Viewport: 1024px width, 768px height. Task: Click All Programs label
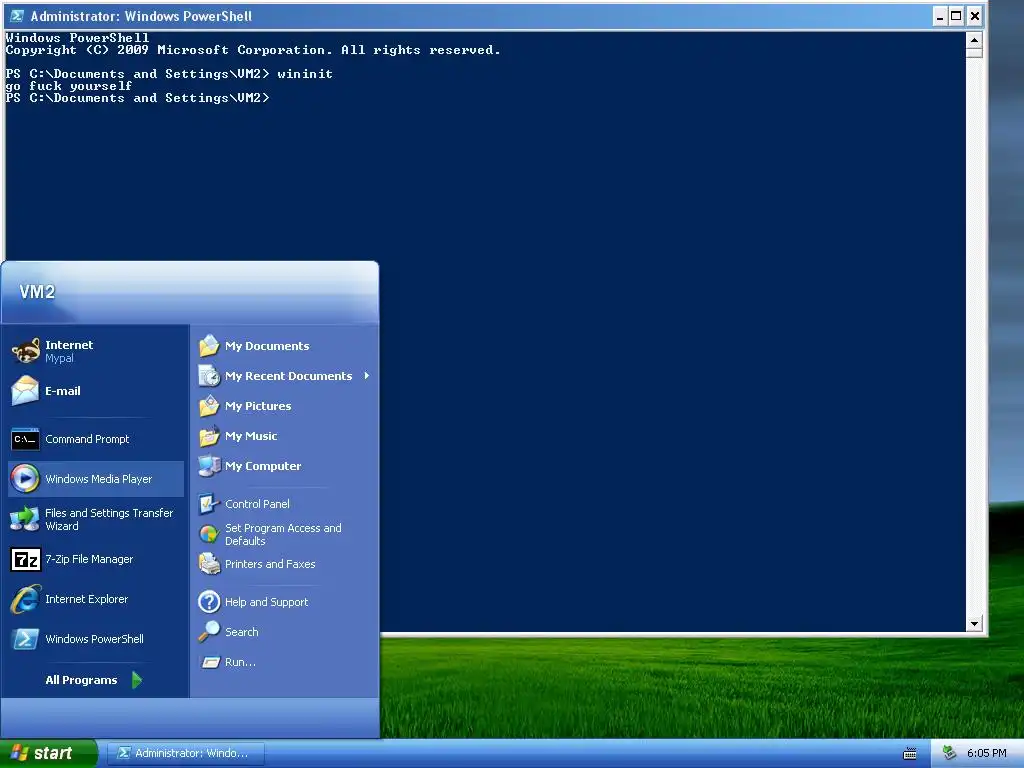pos(81,680)
